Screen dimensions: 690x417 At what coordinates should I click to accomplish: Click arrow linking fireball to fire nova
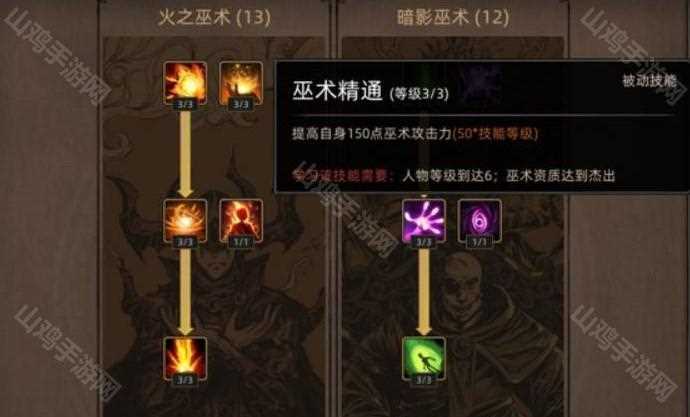pyautogui.click(x=185, y=154)
